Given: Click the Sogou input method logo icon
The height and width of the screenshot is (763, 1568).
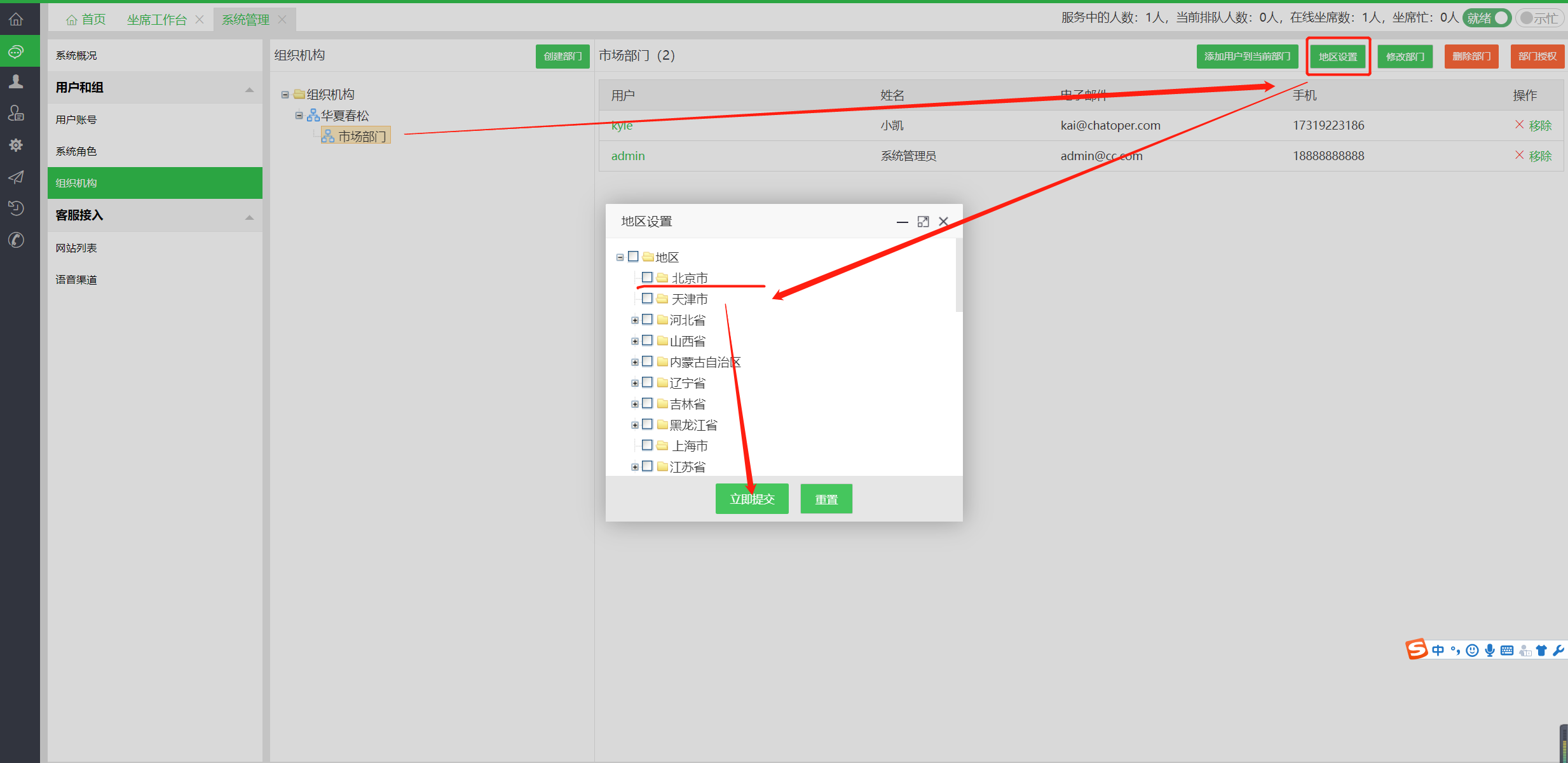Looking at the screenshot, I should (1416, 649).
